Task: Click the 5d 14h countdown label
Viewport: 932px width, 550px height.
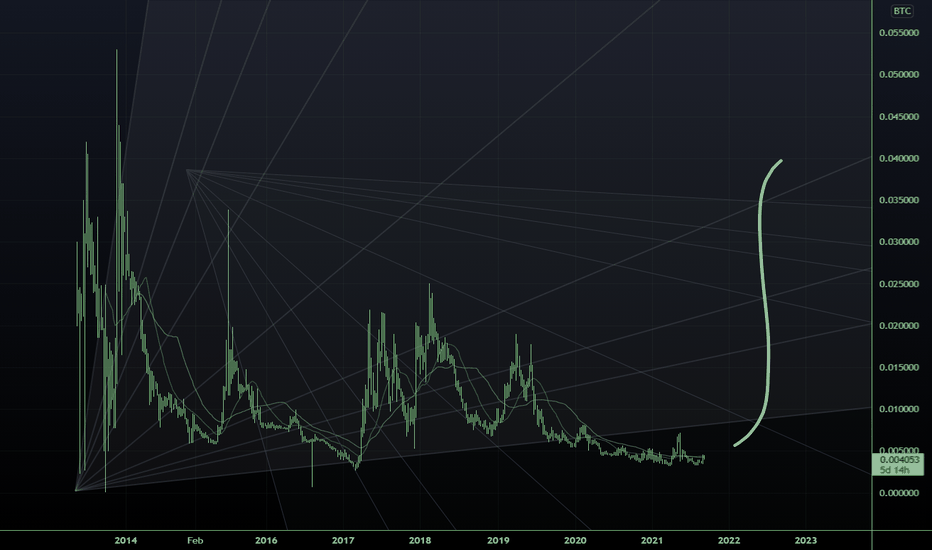Action: pos(895,470)
